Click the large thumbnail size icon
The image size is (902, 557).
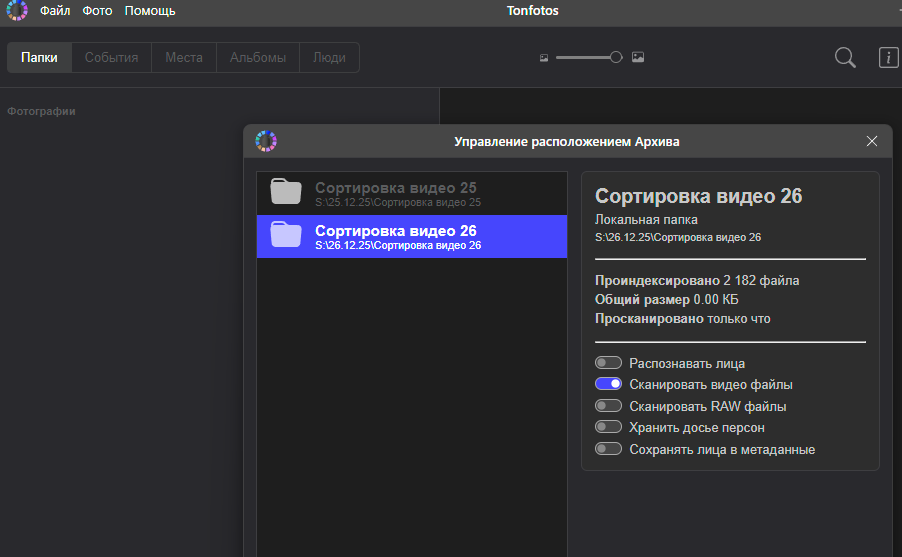(x=638, y=58)
